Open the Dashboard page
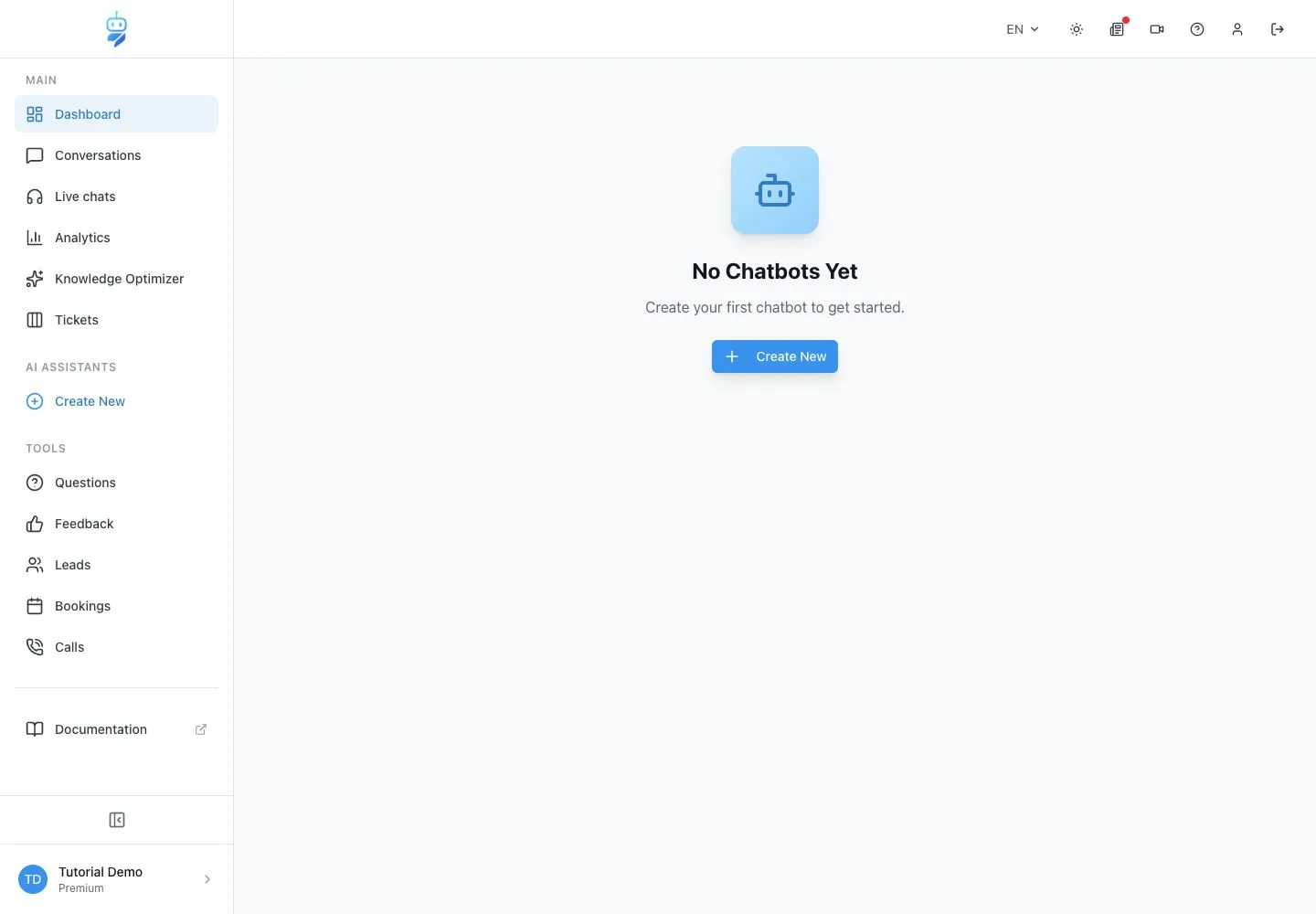The height and width of the screenshot is (914, 1316). pos(116,114)
